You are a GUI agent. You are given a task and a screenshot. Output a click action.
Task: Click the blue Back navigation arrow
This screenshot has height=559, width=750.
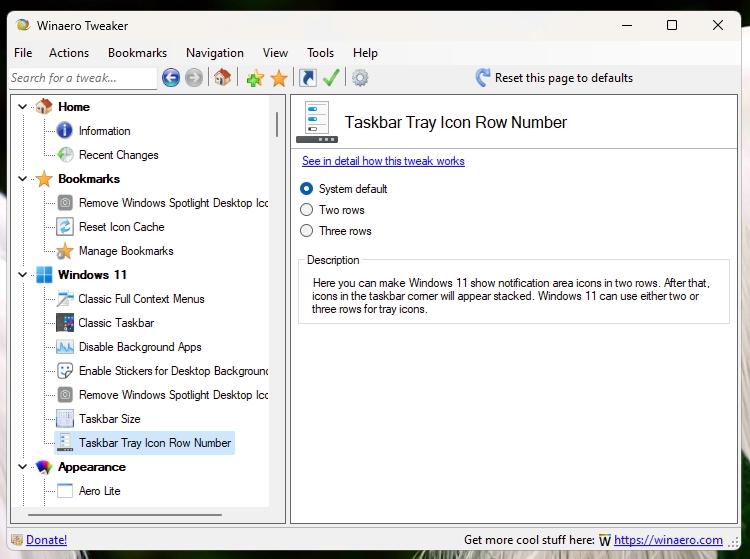(171, 77)
